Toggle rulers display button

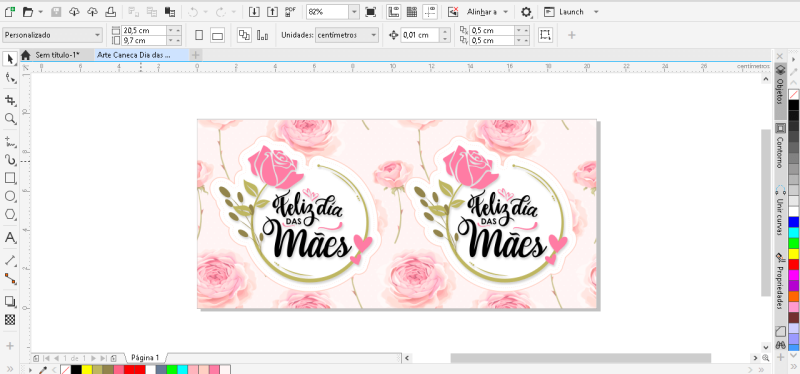(x=393, y=11)
